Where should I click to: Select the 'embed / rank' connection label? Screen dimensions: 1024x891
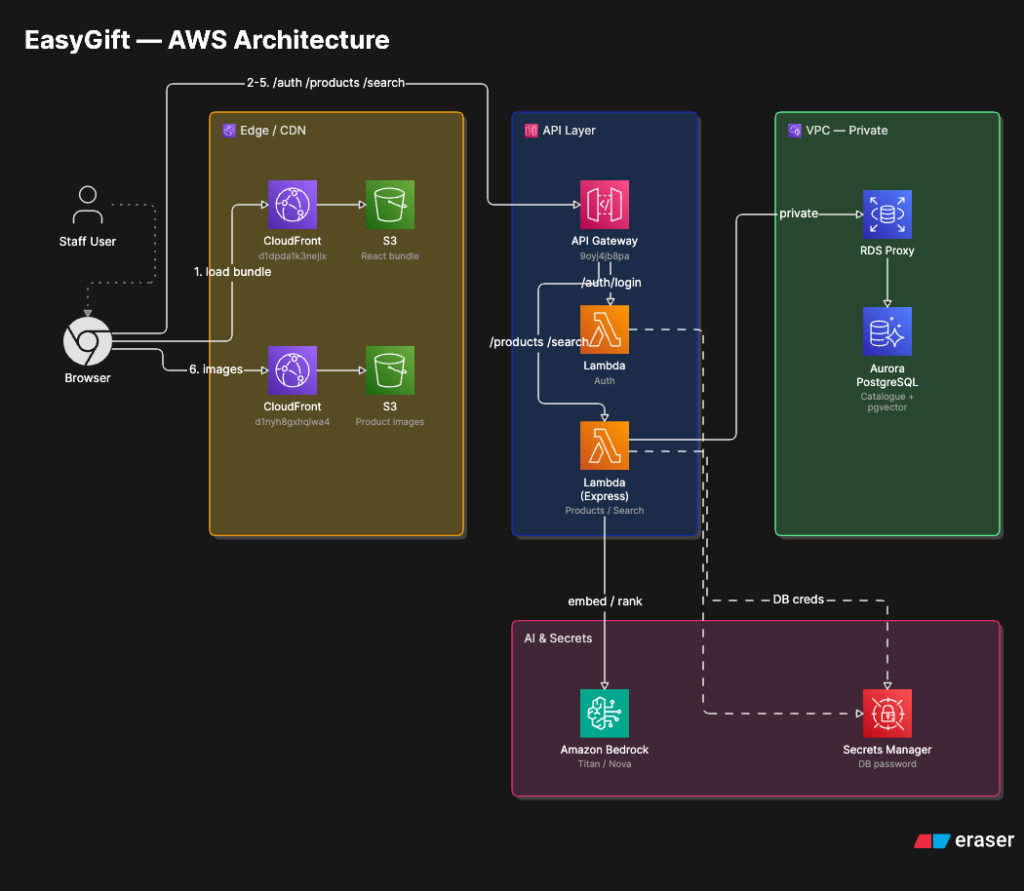click(x=605, y=601)
